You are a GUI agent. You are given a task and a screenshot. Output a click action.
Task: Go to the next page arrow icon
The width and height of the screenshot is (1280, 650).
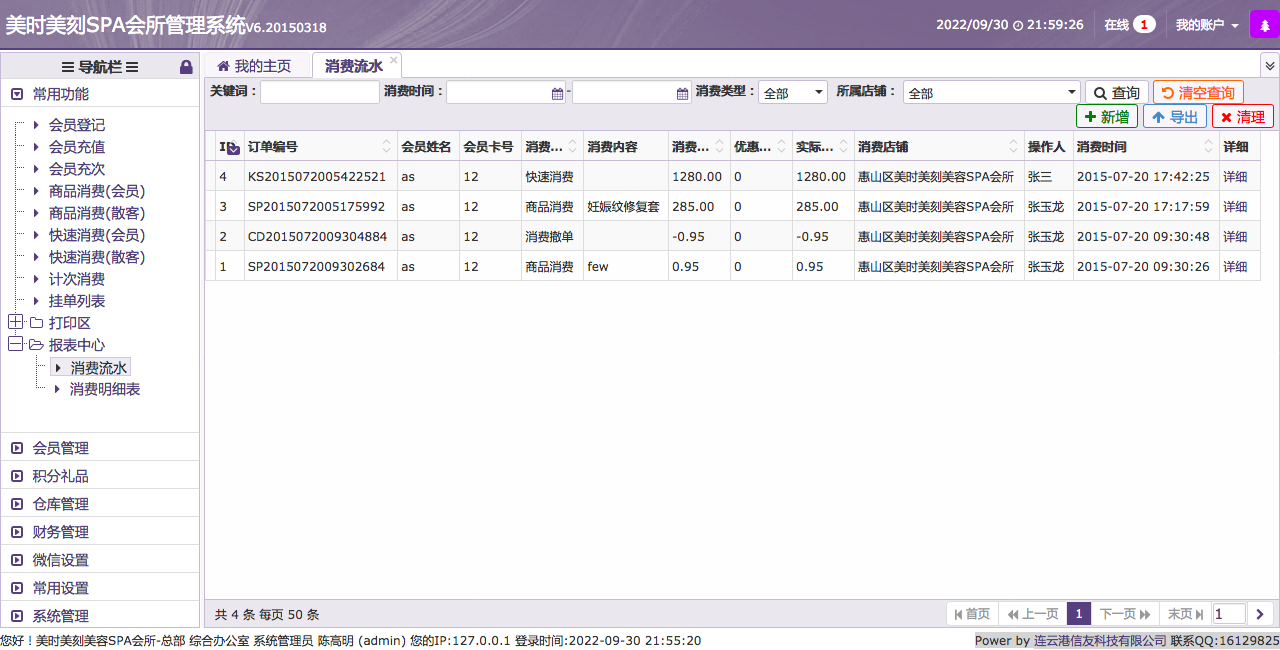[x=1260, y=614]
